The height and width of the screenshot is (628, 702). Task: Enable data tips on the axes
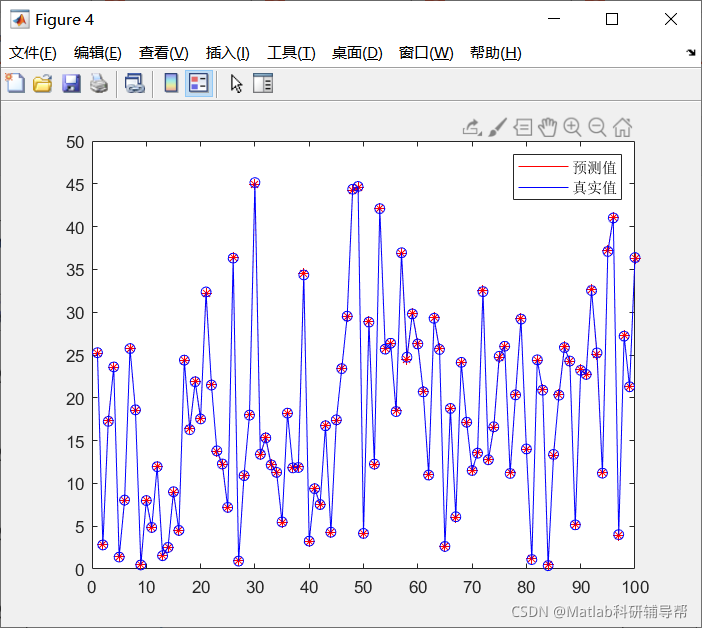coord(522,128)
